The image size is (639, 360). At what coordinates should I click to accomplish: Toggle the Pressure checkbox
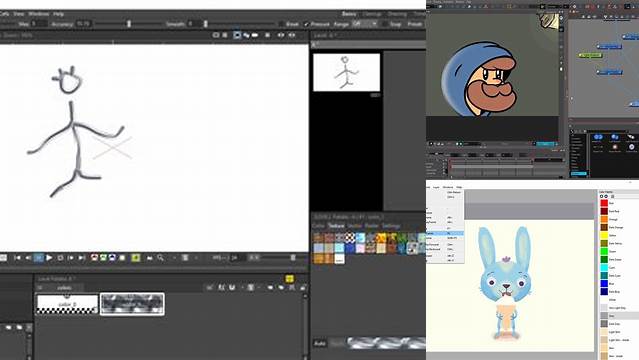tap(306, 24)
